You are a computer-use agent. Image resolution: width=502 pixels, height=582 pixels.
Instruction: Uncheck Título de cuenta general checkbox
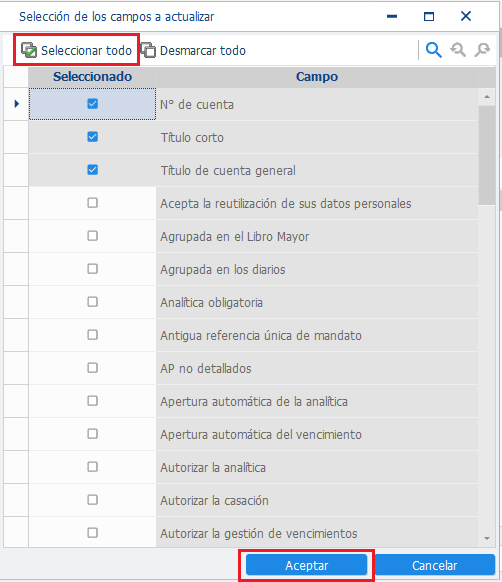(92, 170)
